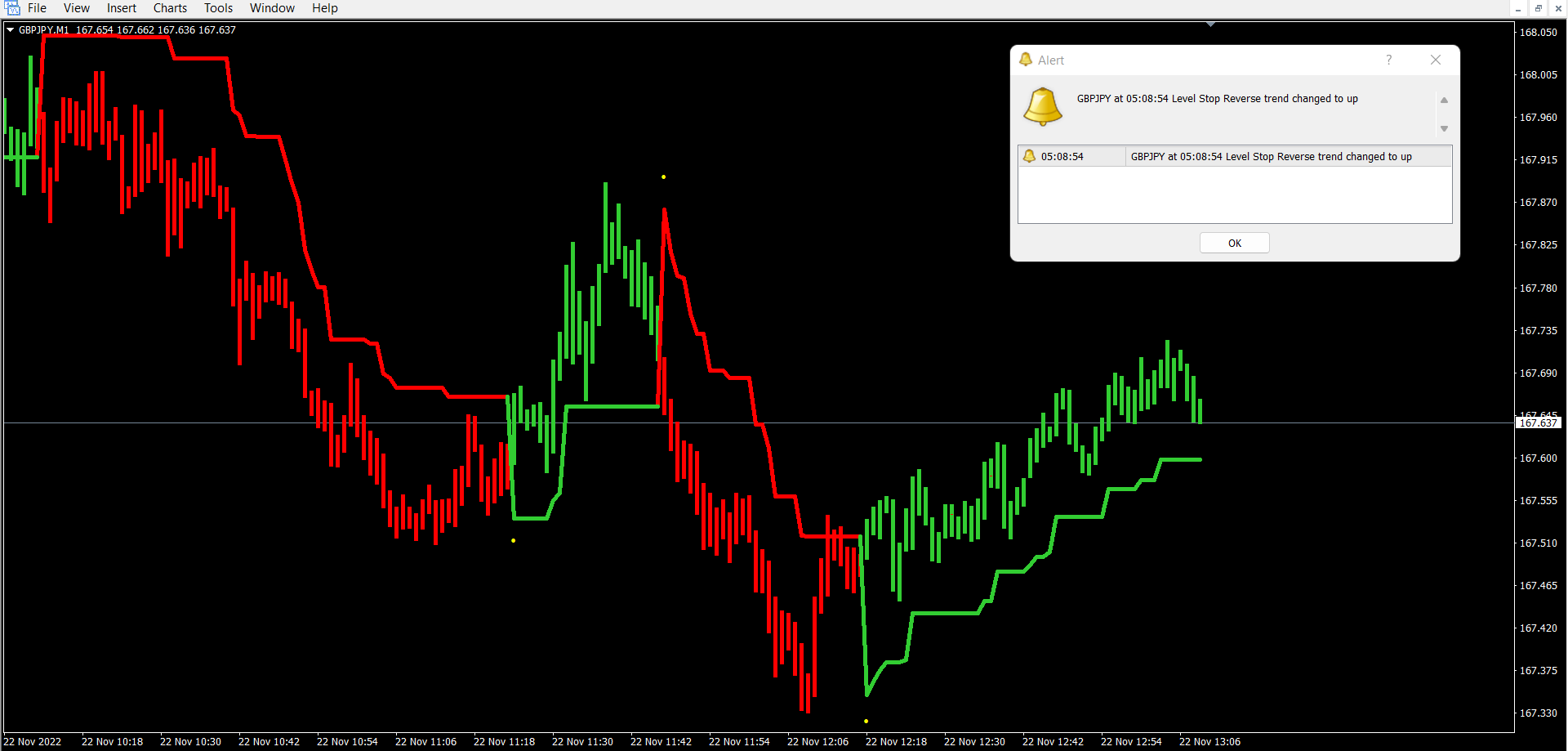The width and height of the screenshot is (1568, 751).
Task: Click the yellow reversal dot above the green peak
Action: (663, 177)
